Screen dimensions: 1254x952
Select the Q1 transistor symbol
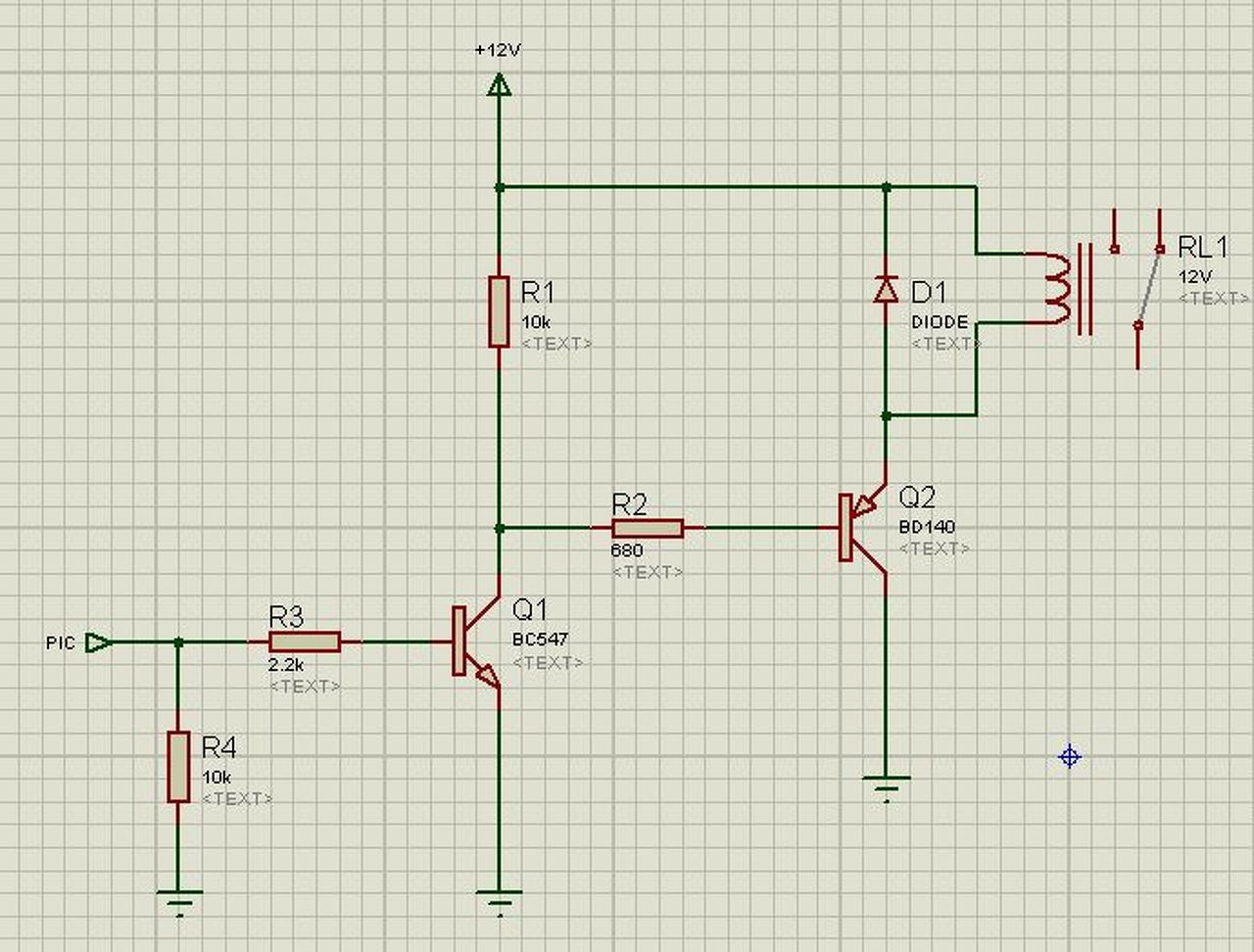pos(477,643)
